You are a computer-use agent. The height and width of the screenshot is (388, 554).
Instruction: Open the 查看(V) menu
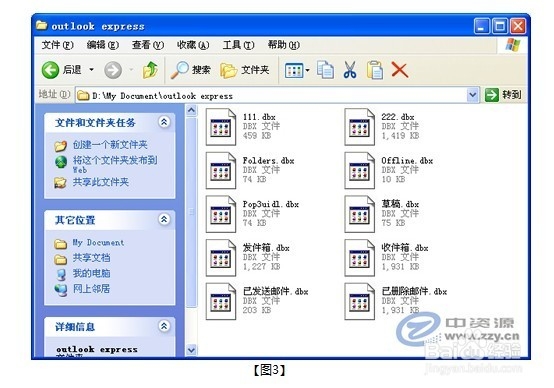click(148, 45)
